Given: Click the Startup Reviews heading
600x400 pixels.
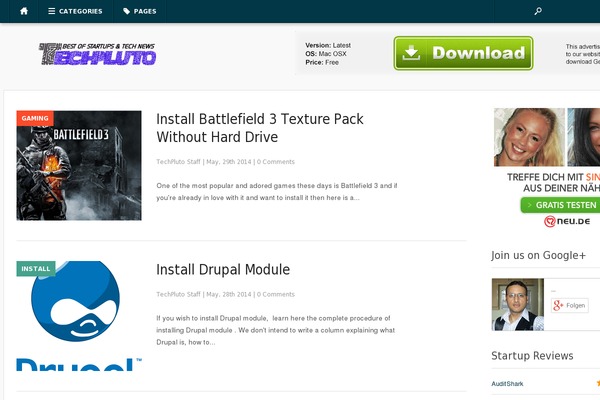Looking at the screenshot, I should tap(532, 356).
